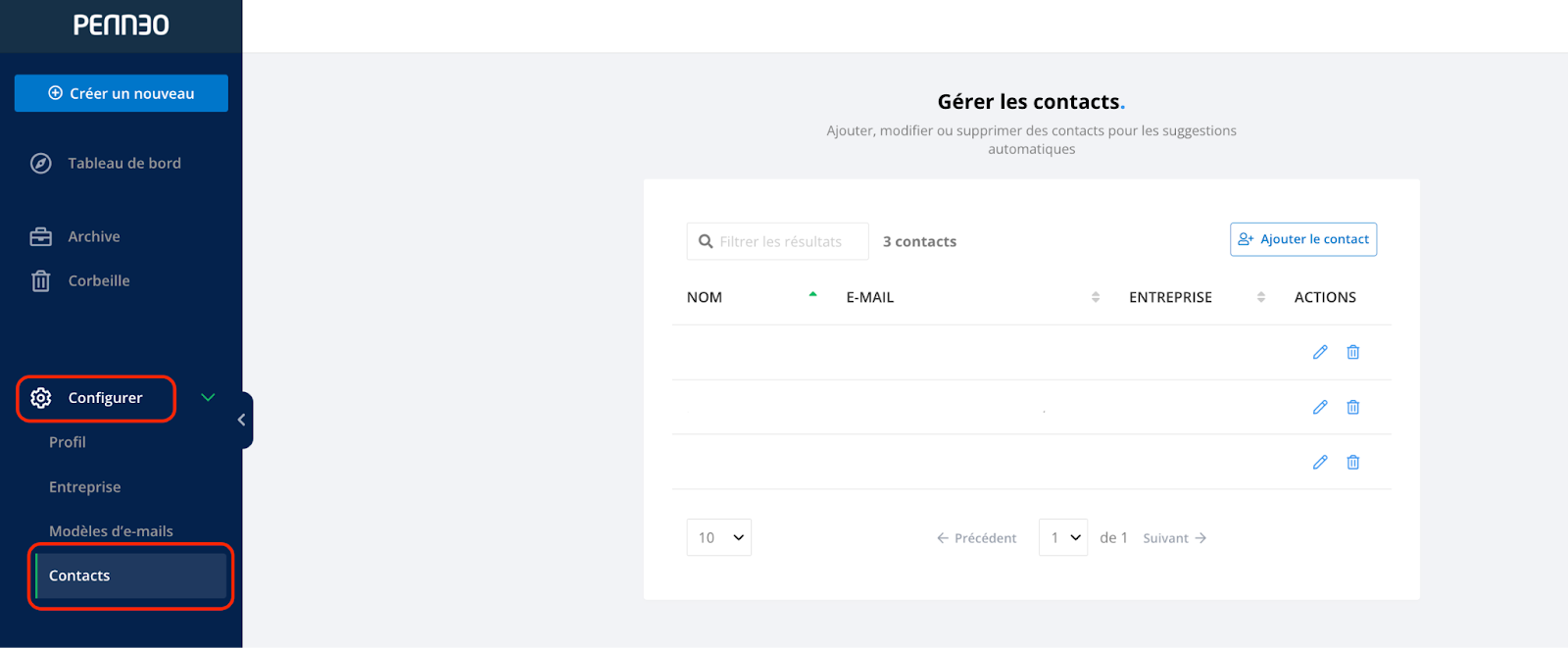The height and width of the screenshot is (648, 1568).
Task: Sort the table by NOM column
Action: coord(705,297)
